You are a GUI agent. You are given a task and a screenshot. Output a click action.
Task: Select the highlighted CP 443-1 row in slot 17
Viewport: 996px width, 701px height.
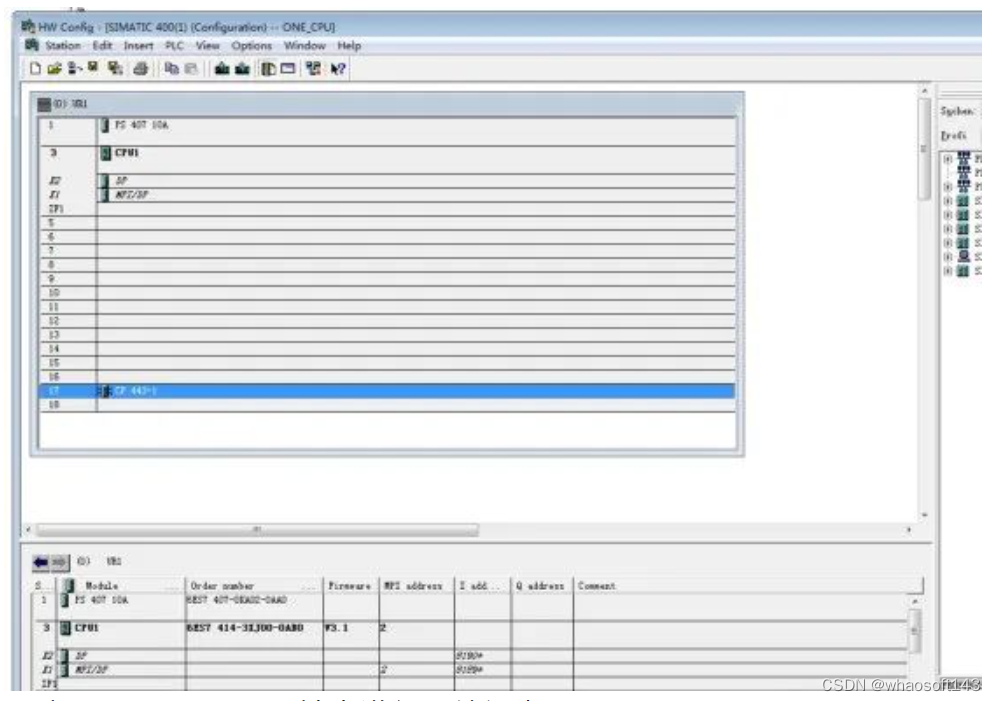tap(387, 391)
